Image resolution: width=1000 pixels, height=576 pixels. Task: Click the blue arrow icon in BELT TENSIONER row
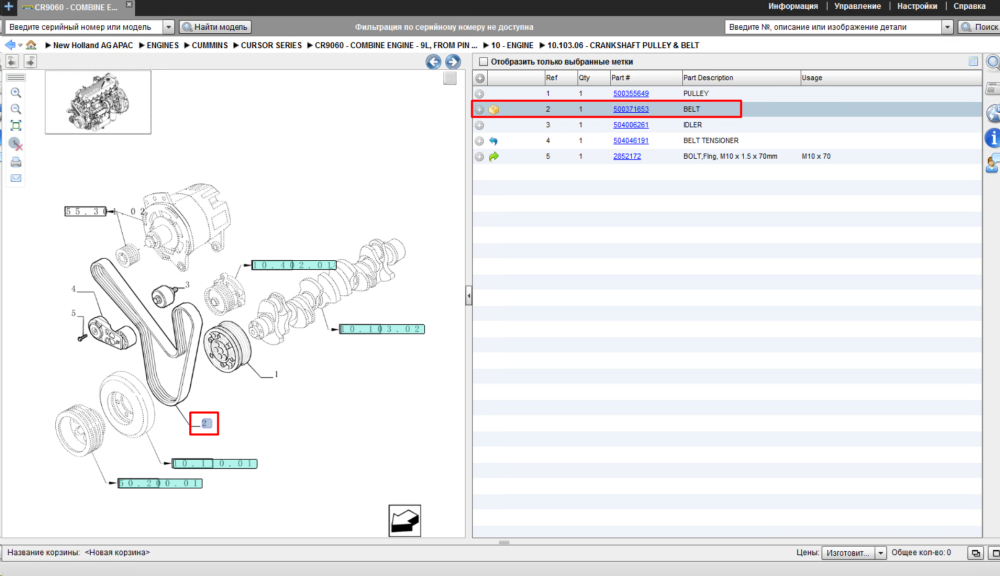(x=494, y=141)
